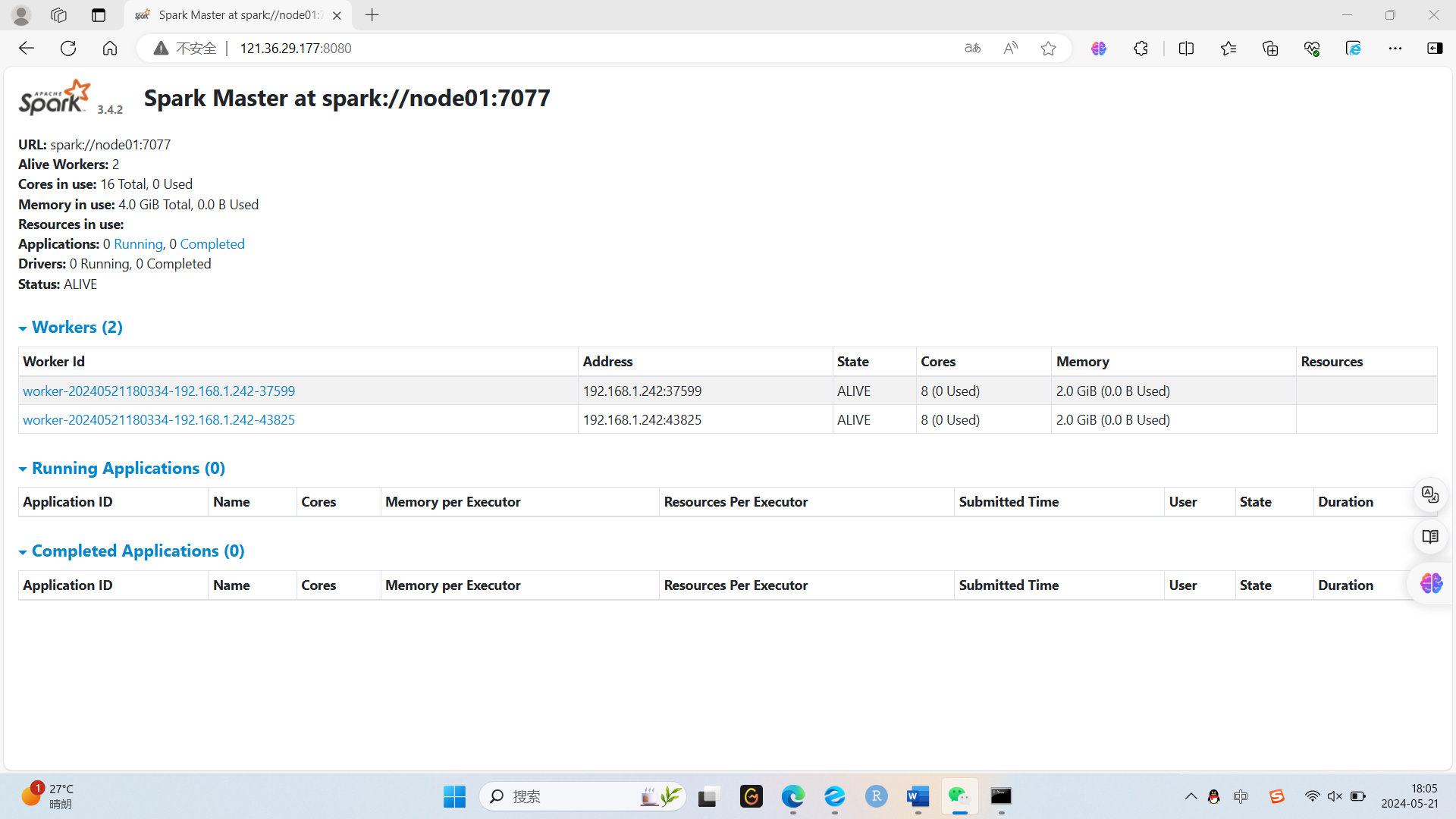Toggle the browser sidebar
Viewport: 1456px width, 819px height.
1435,49
